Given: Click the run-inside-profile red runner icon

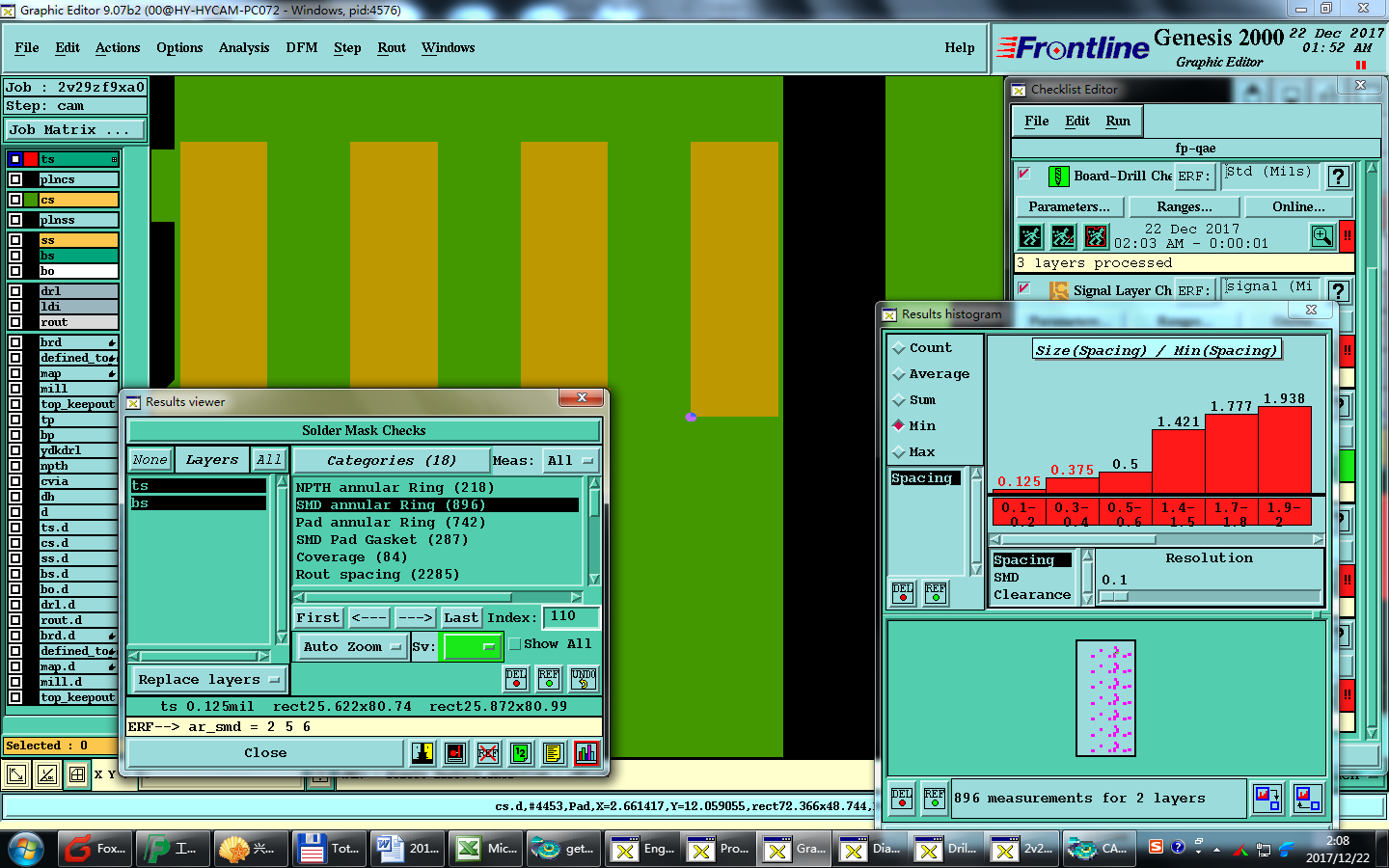Looking at the screenshot, I should point(1096,236).
